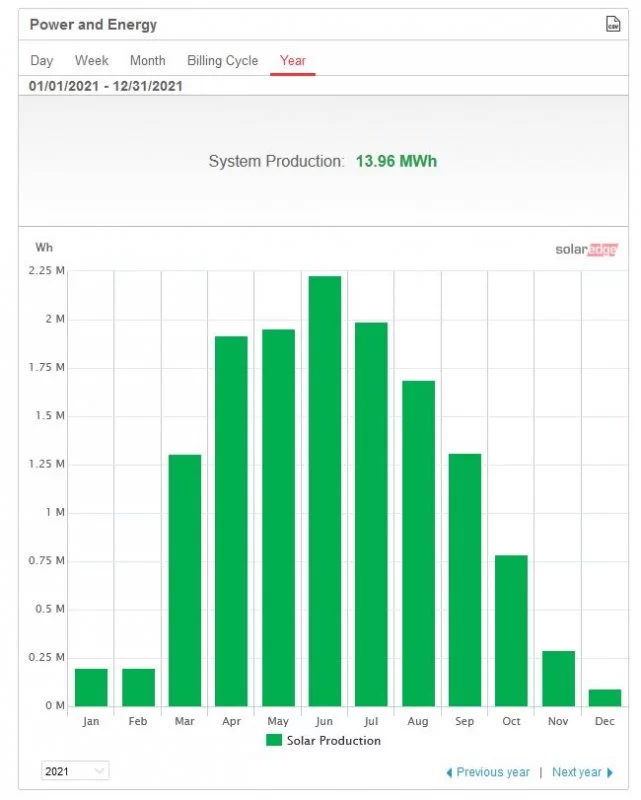Click the March production bar
This screenshot has width=641, height=800.
[185, 580]
